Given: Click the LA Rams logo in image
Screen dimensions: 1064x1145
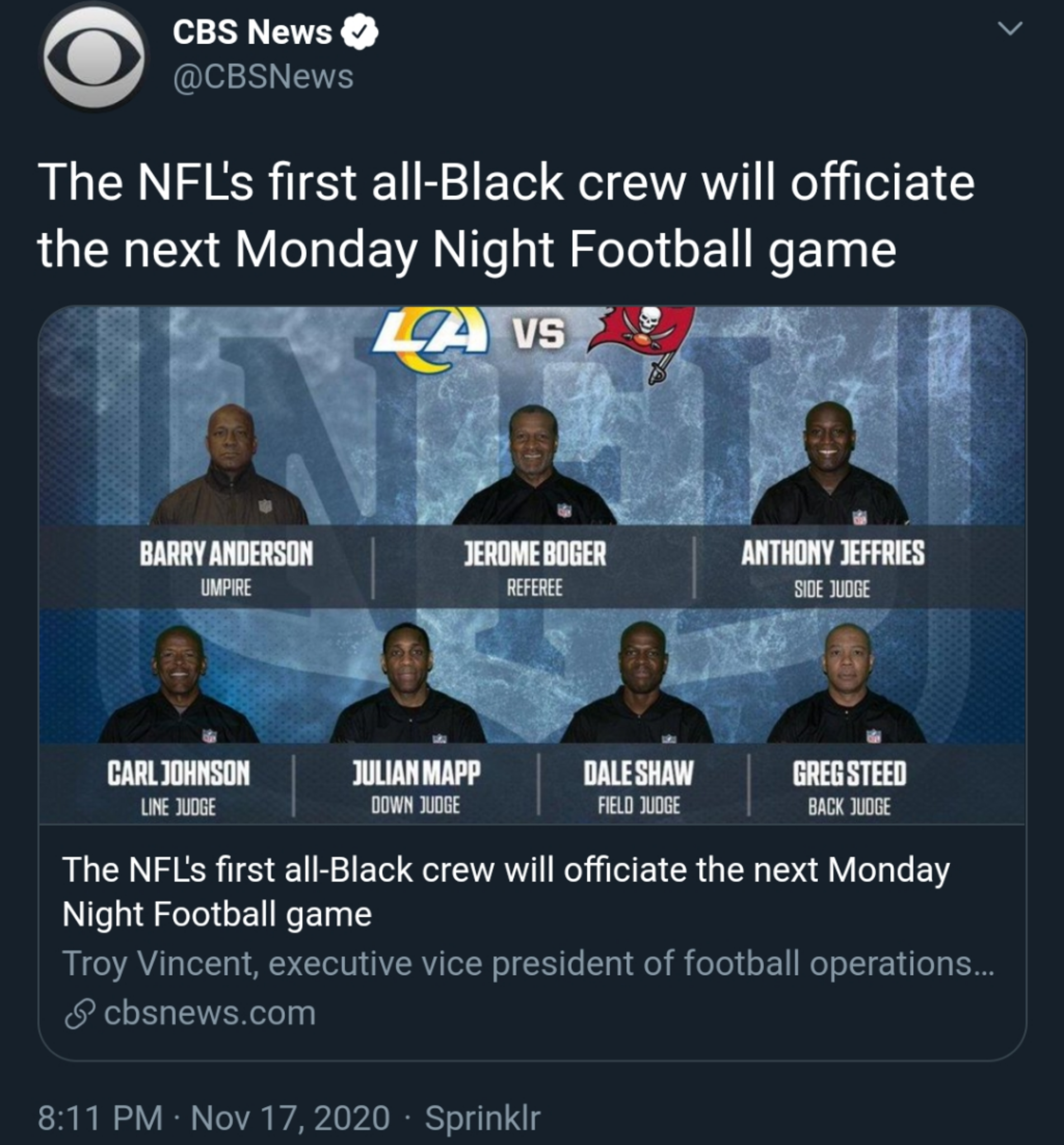Looking at the screenshot, I should click(x=429, y=340).
